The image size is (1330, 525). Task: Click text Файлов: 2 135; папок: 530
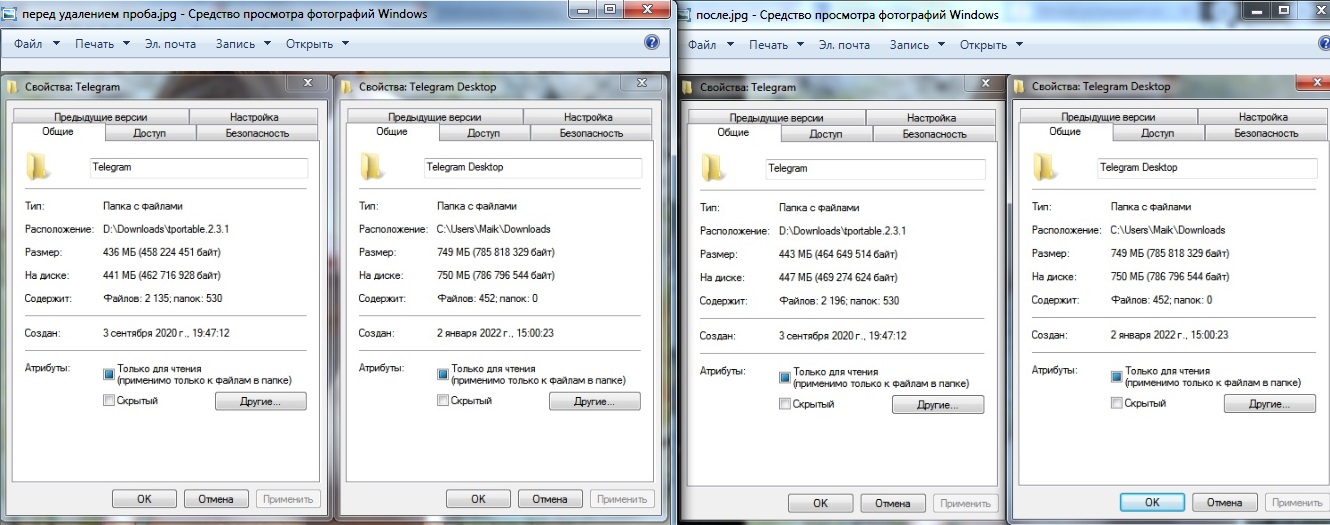click(x=164, y=298)
